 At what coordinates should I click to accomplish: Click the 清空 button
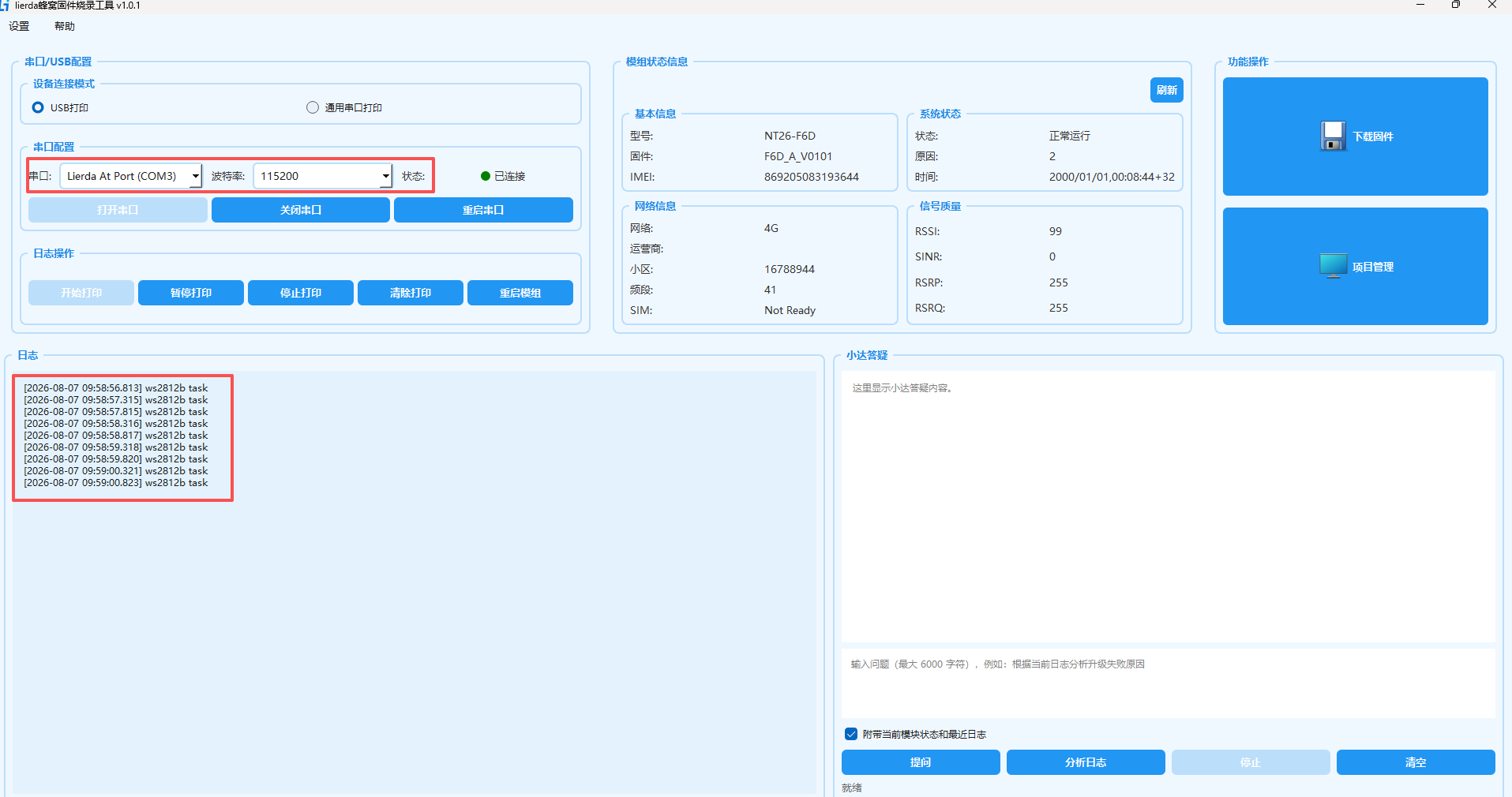1416,762
